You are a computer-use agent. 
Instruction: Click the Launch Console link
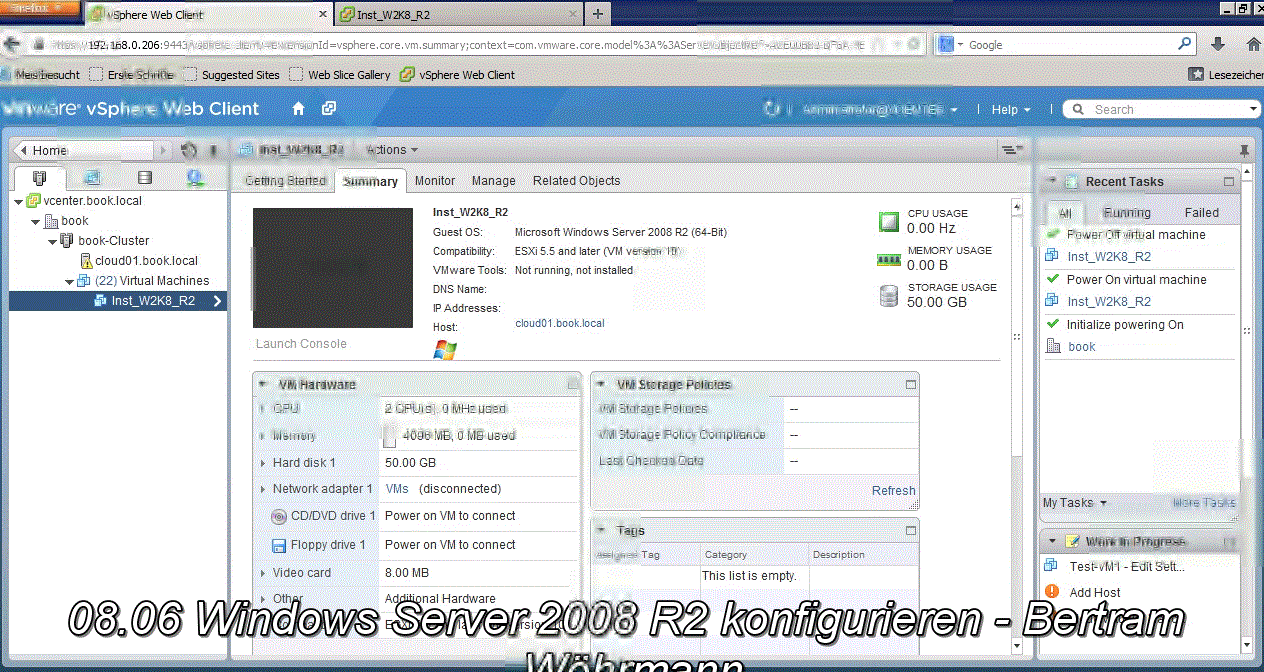(301, 344)
